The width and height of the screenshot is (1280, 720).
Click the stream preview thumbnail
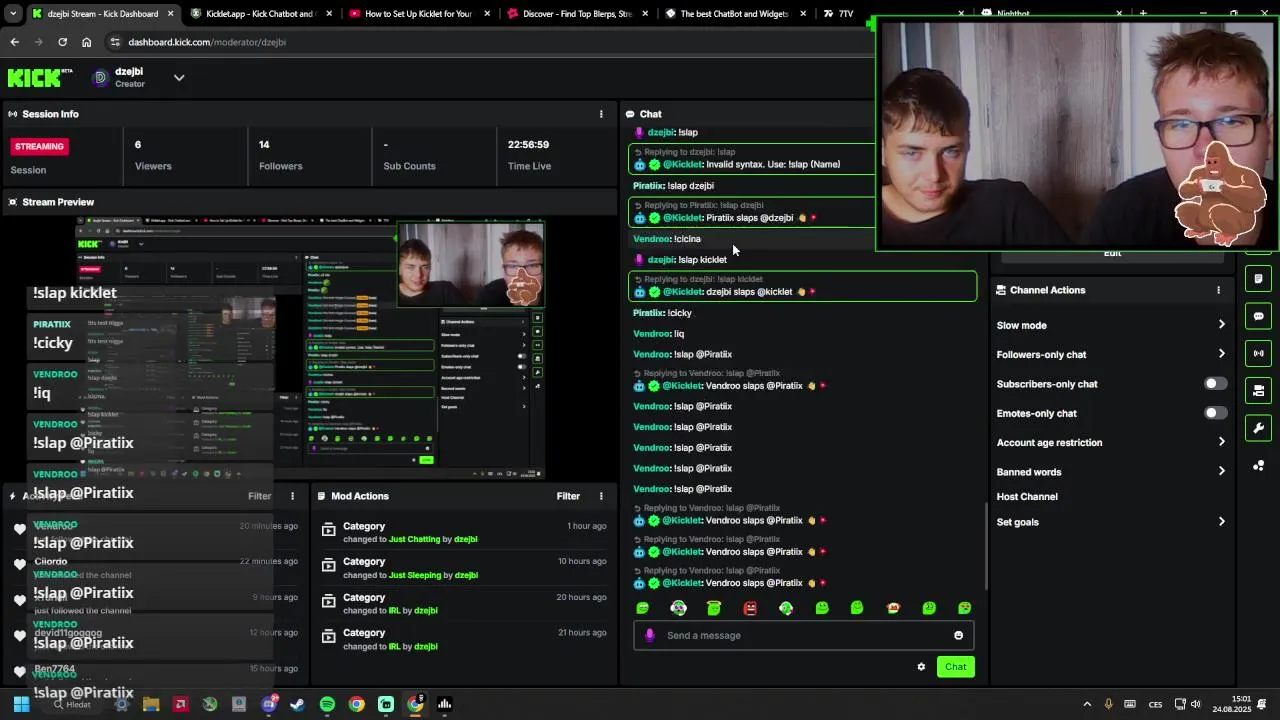pyautogui.click(x=309, y=349)
